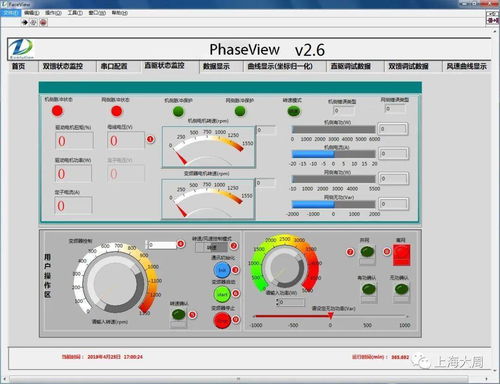
Task: Click the Run arrow in the toolbar
Action: click(25, 22)
